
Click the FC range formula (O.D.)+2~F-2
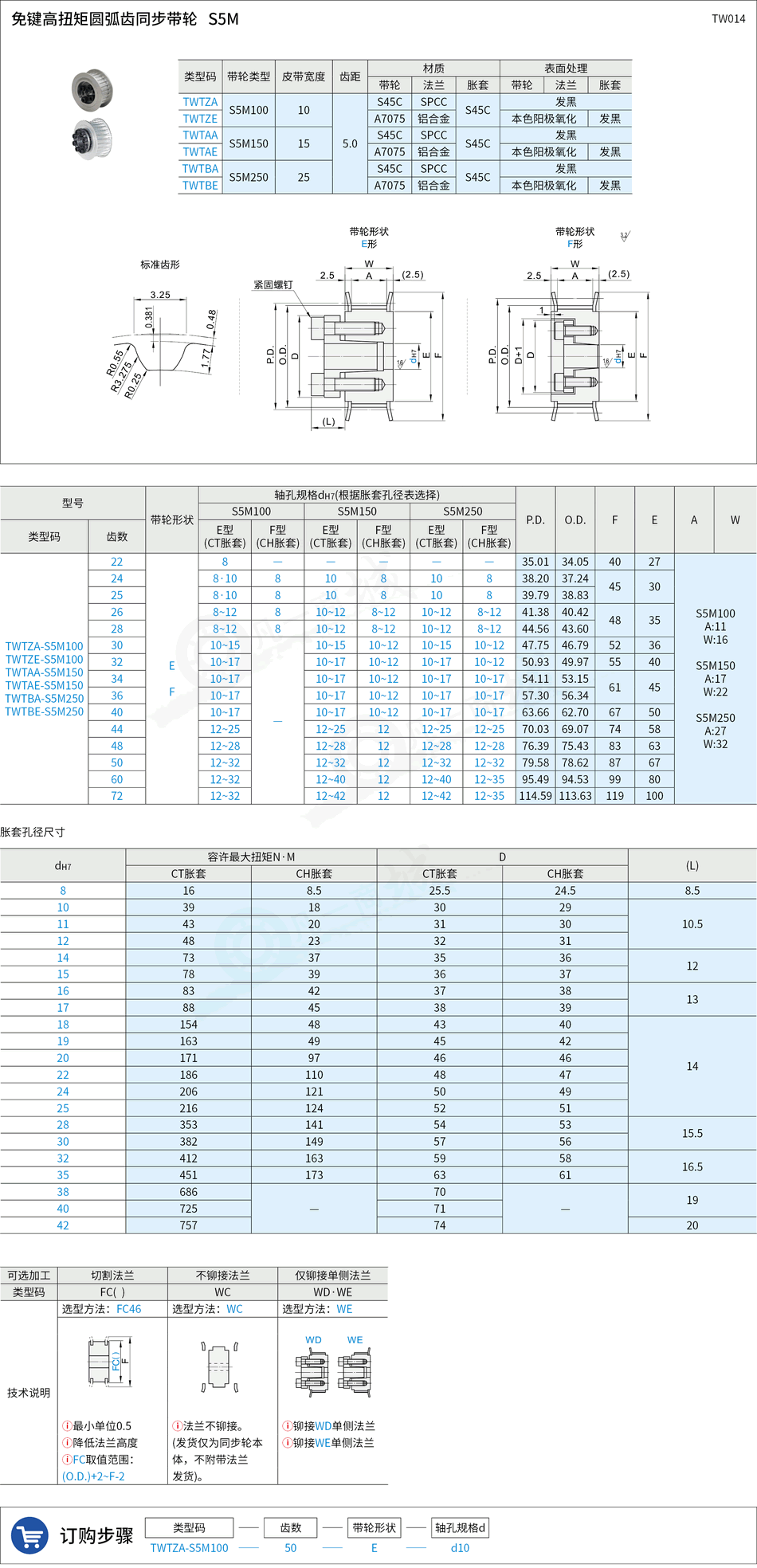tap(93, 1476)
